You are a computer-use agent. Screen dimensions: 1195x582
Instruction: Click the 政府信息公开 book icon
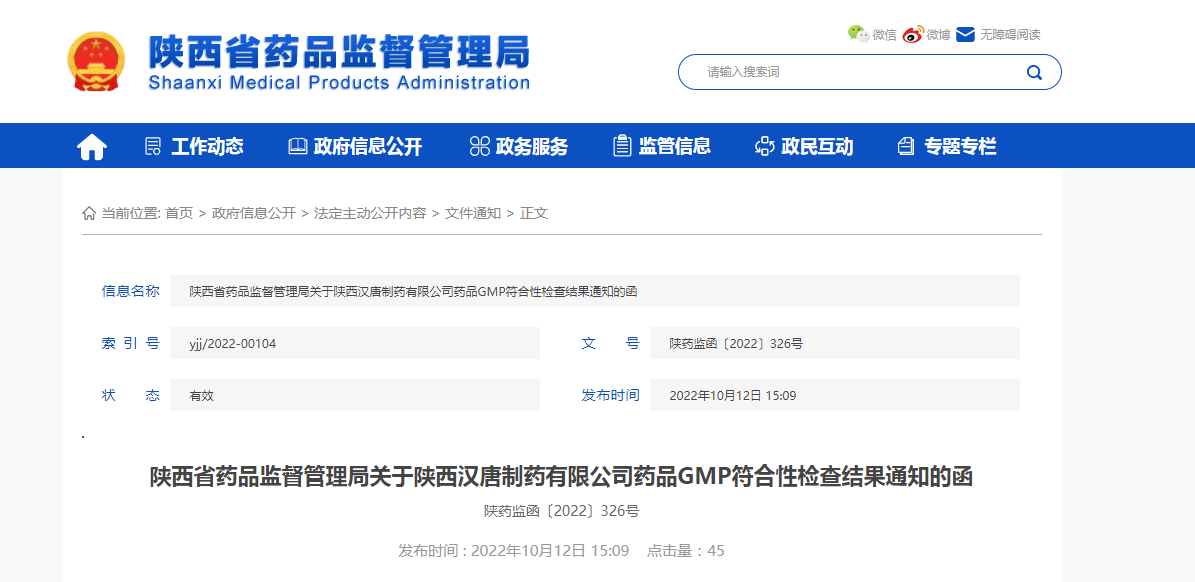[298, 146]
